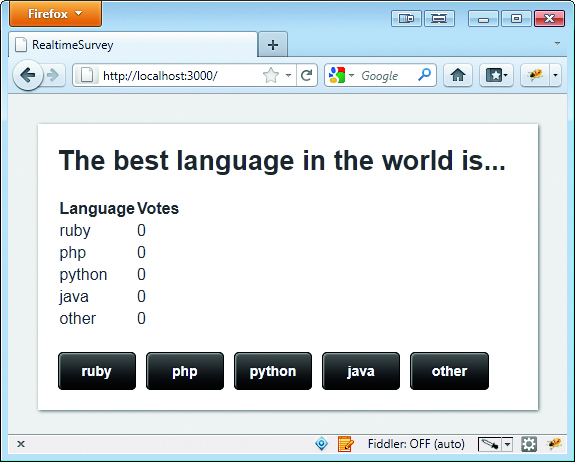The height and width of the screenshot is (462, 575).
Task: Open the Home page icon
Action: pyautogui.click(x=458, y=76)
